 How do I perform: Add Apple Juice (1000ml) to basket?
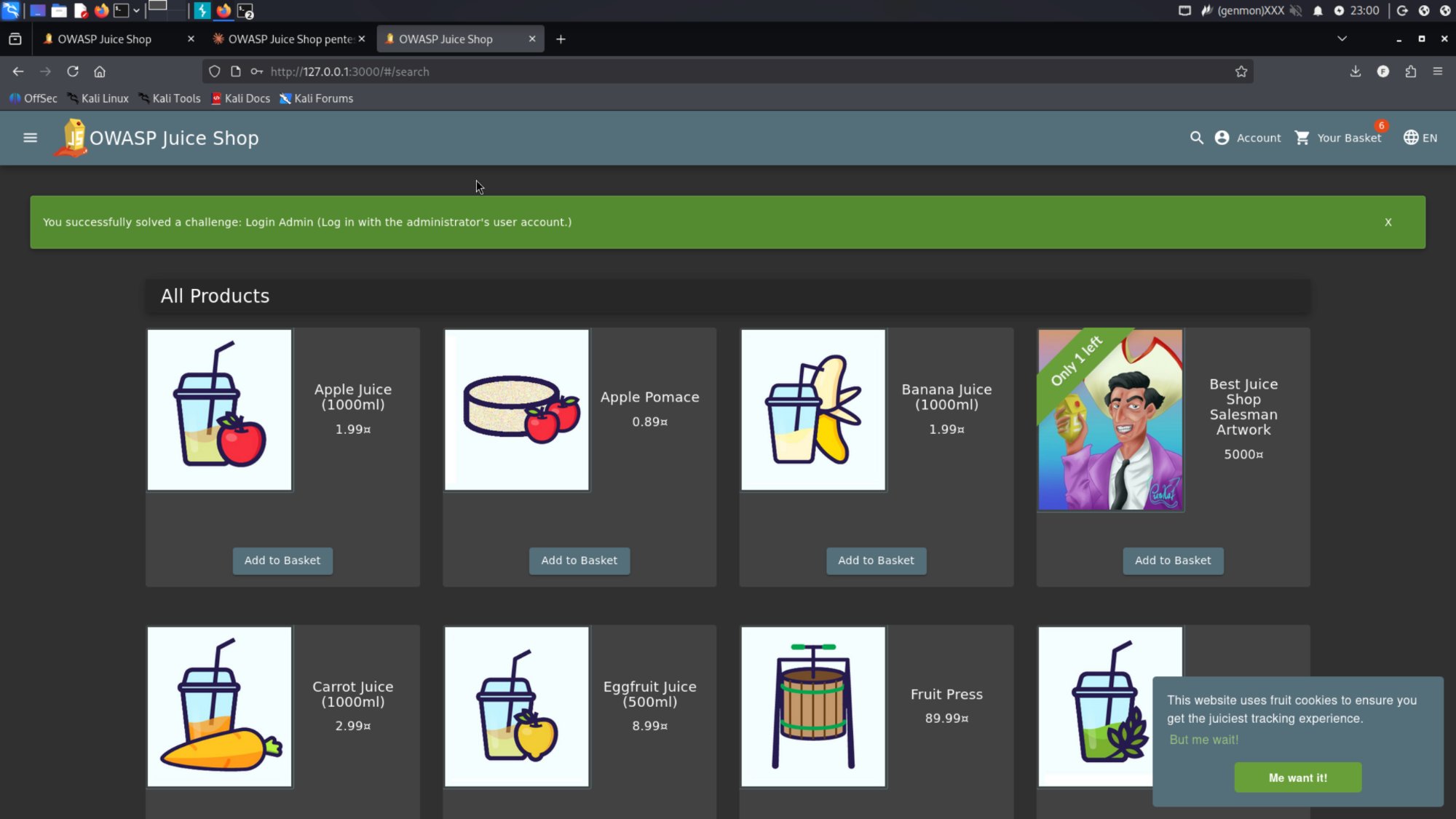pos(282,561)
